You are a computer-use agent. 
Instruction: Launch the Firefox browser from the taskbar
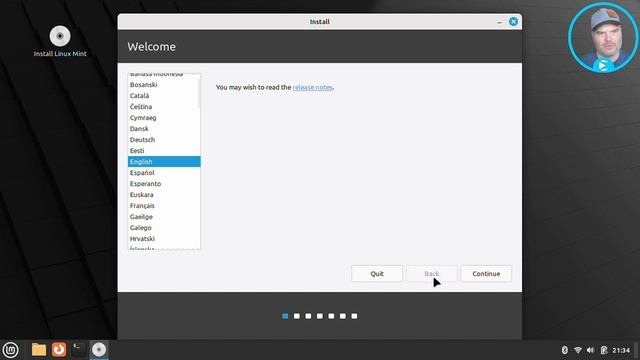click(x=59, y=350)
